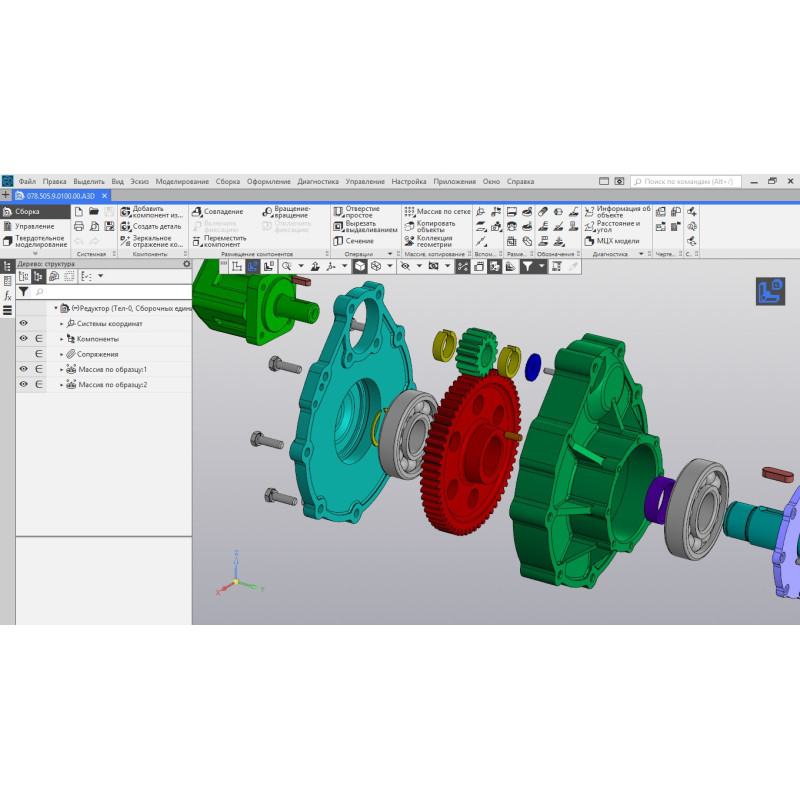The width and height of the screenshot is (800, 800).
Task: Activate the Simple hole operation
Action: (x=338, y=212)
